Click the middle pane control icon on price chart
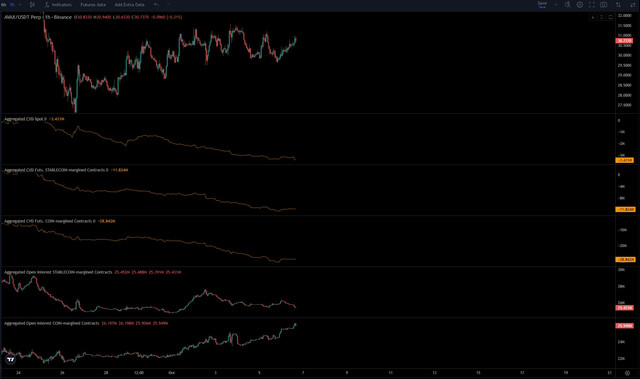The width and height of the screenshot is (640, 379). tap(602, 17)
